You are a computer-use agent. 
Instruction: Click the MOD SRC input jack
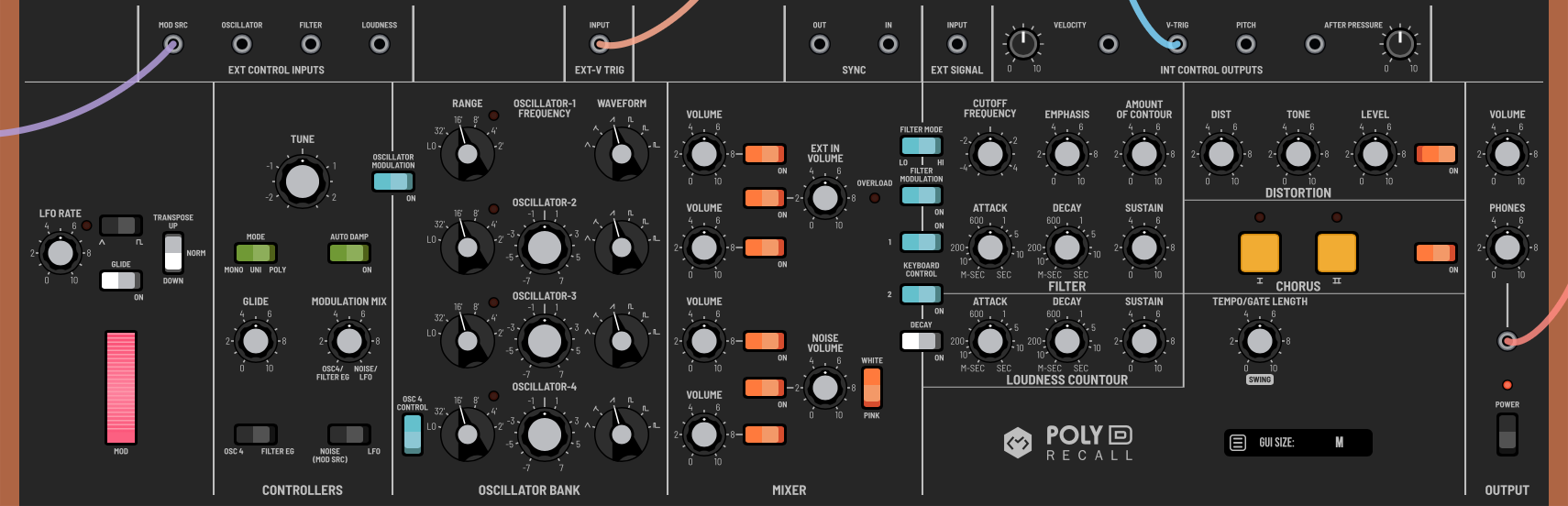point(172,43)
